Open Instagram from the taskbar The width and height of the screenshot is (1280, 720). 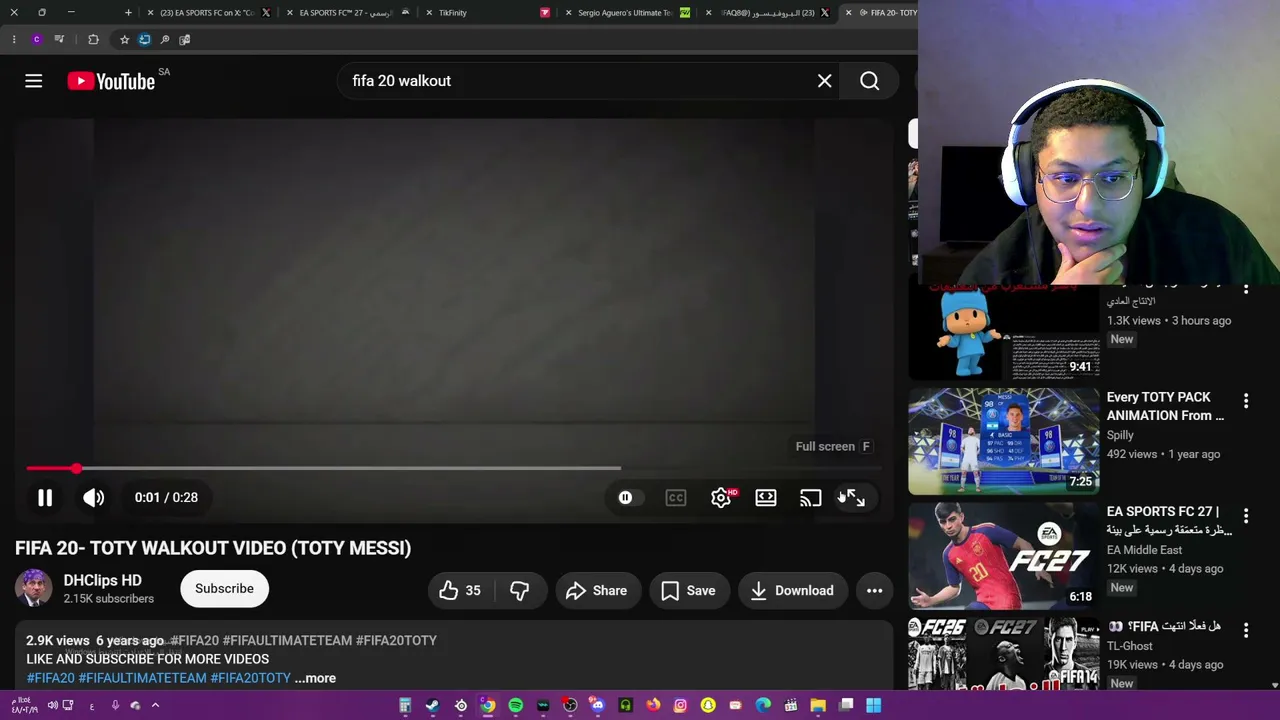681,705
